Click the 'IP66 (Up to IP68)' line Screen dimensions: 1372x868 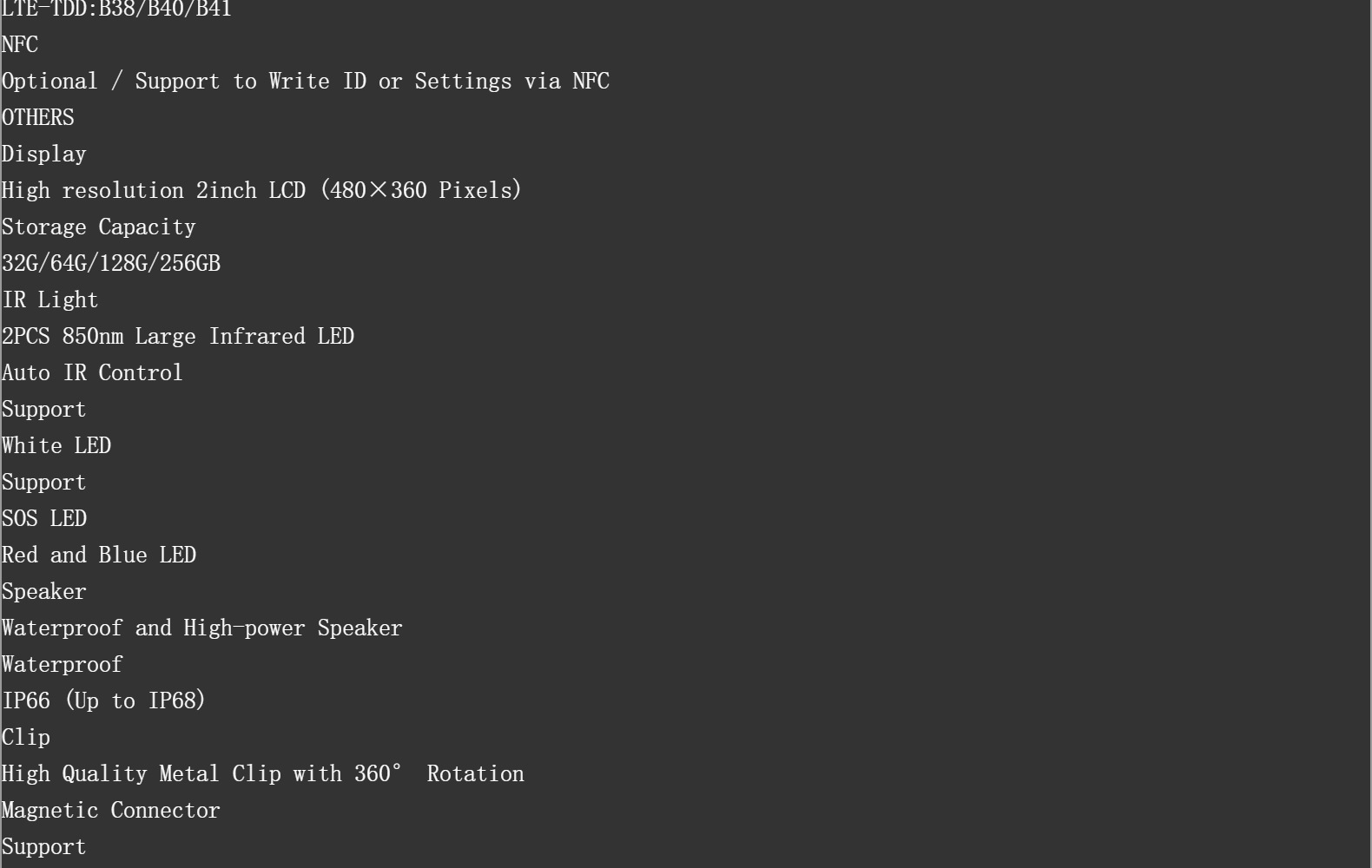[103, 700]
